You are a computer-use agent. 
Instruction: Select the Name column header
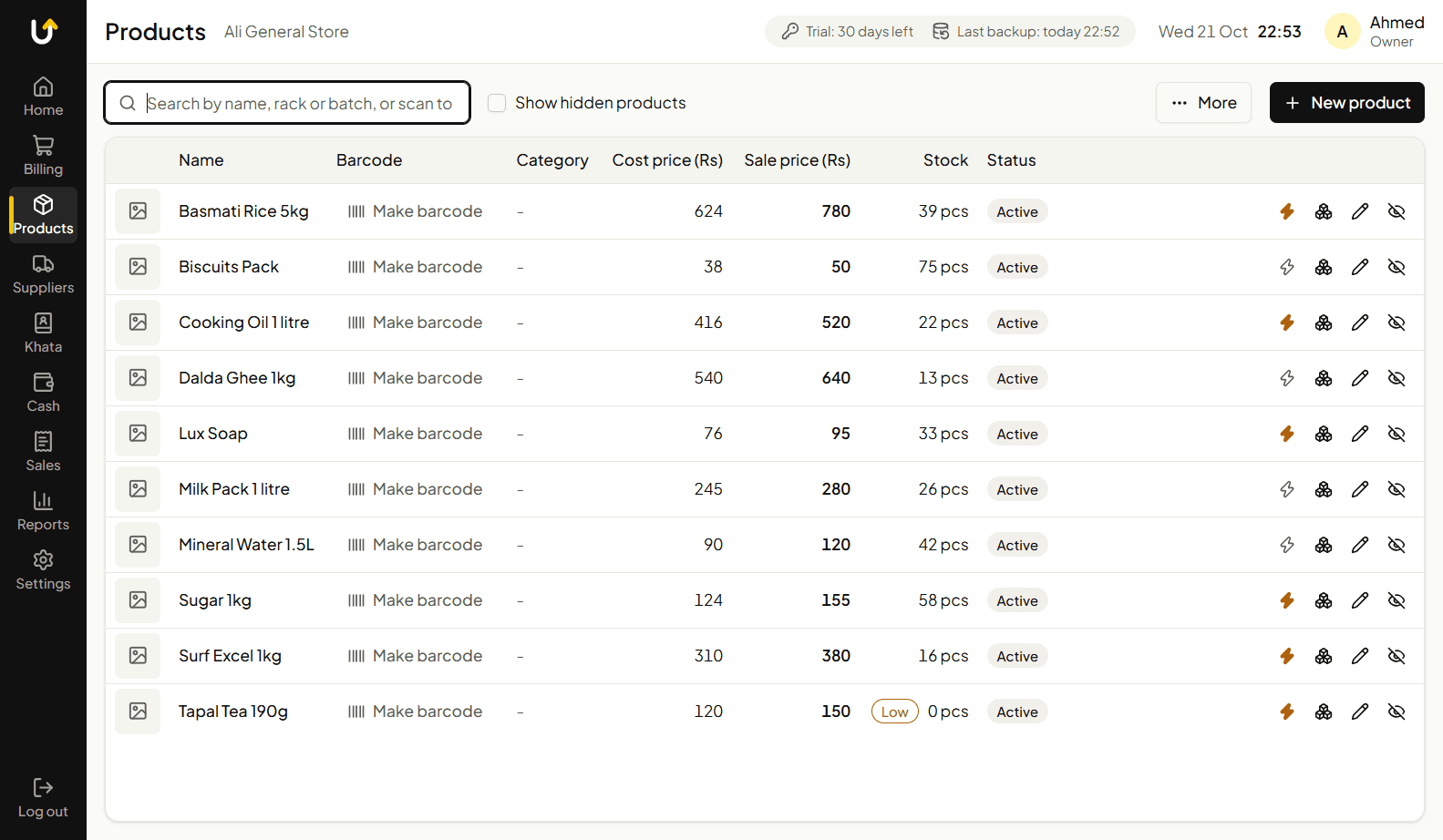coord(201,160)
